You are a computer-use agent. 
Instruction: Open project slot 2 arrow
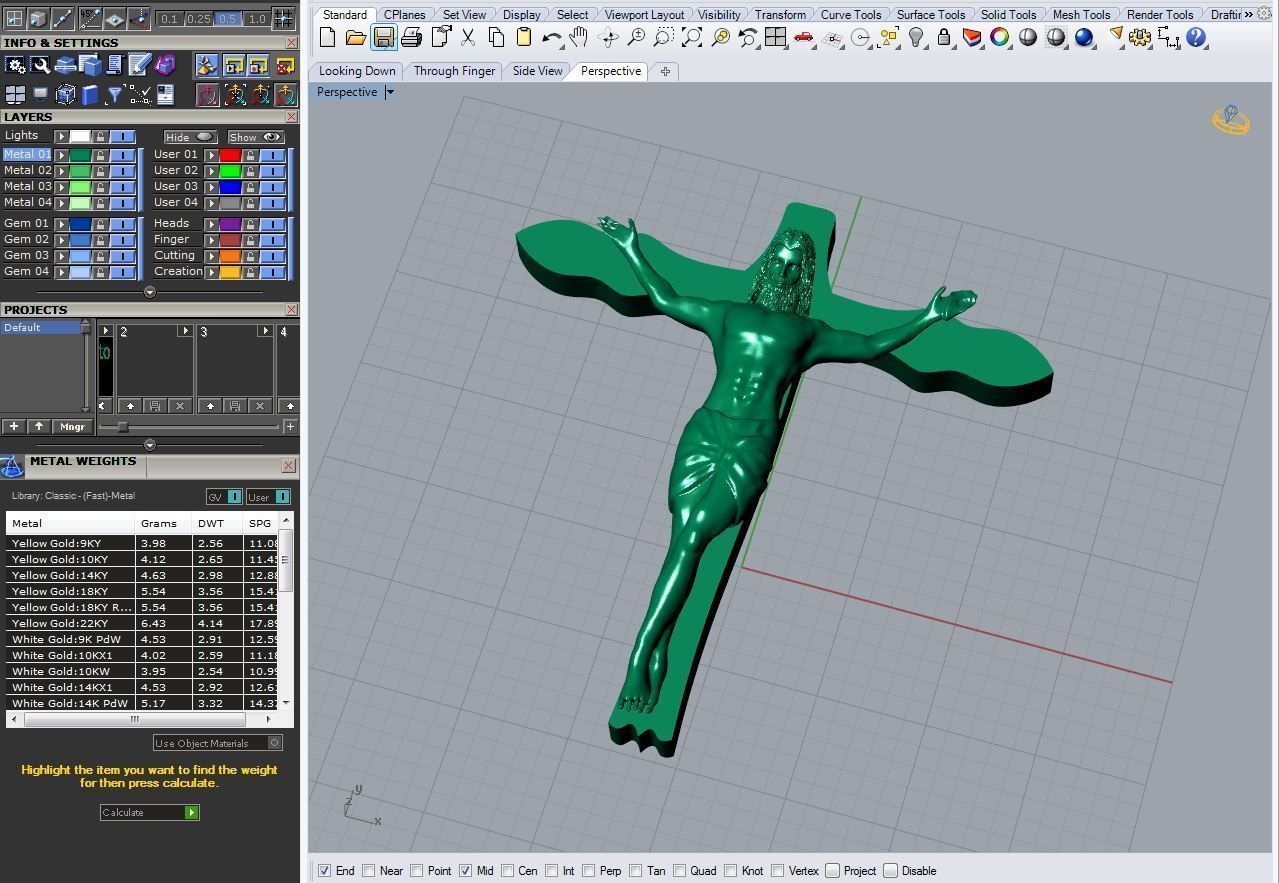point(184,331)
